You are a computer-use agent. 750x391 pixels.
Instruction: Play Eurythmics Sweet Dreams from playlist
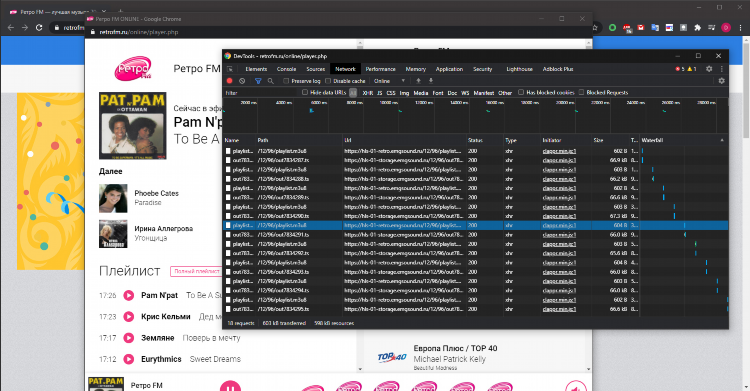point(129,359)
